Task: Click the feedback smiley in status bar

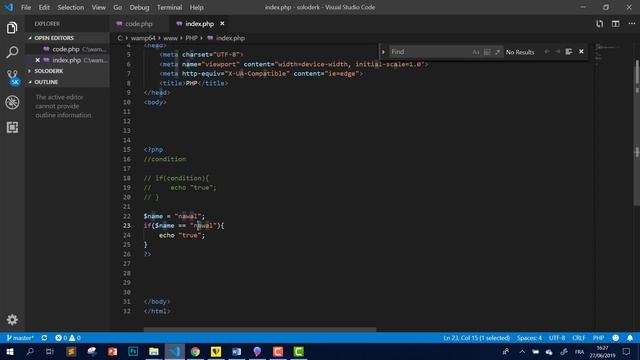Action: 616,338
